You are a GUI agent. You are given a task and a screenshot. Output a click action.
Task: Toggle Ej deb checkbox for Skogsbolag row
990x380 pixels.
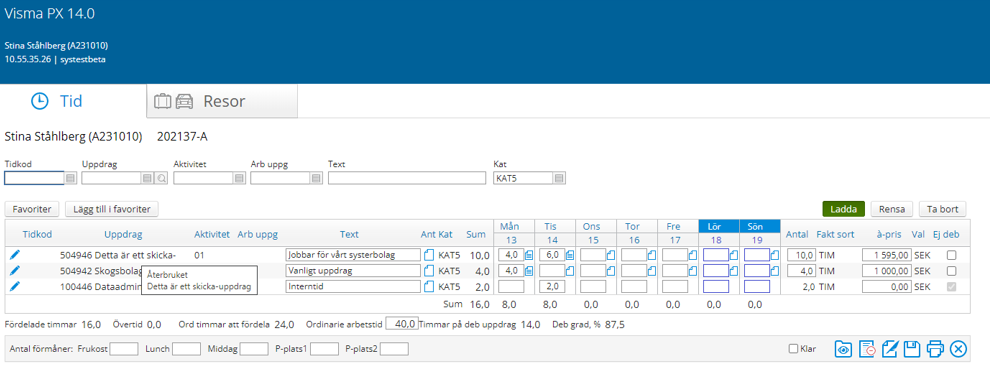(x=951, y=271)
